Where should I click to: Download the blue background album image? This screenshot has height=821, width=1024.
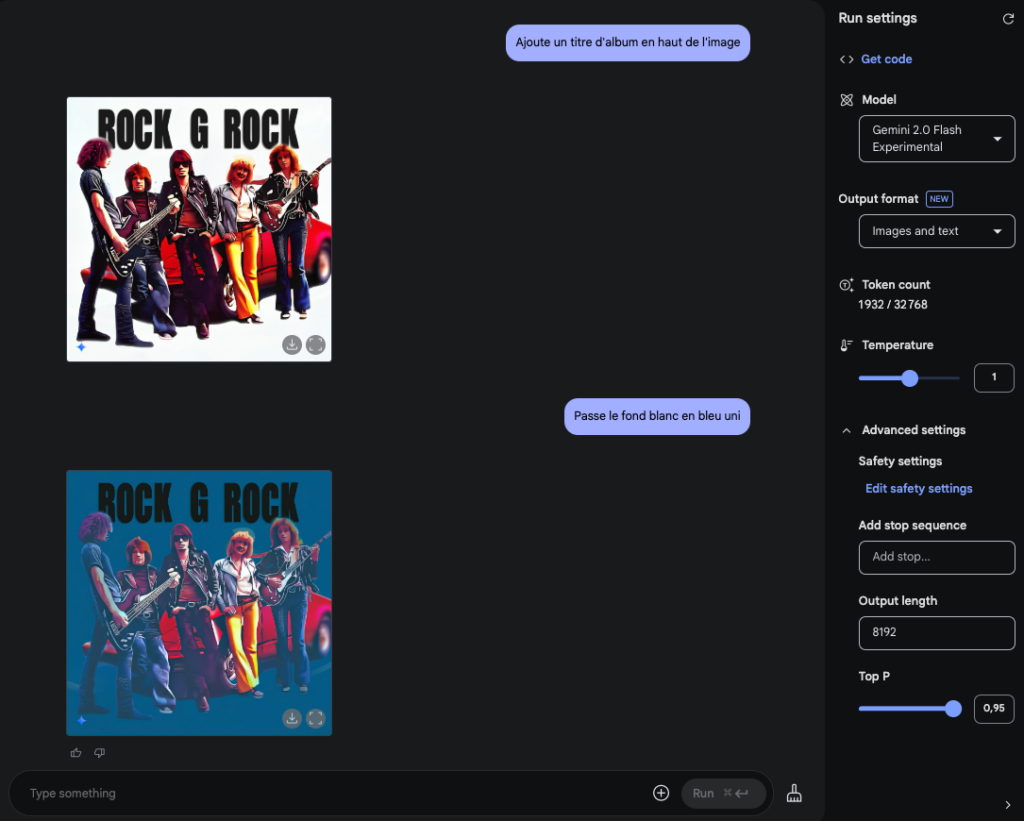click(292, 718)
